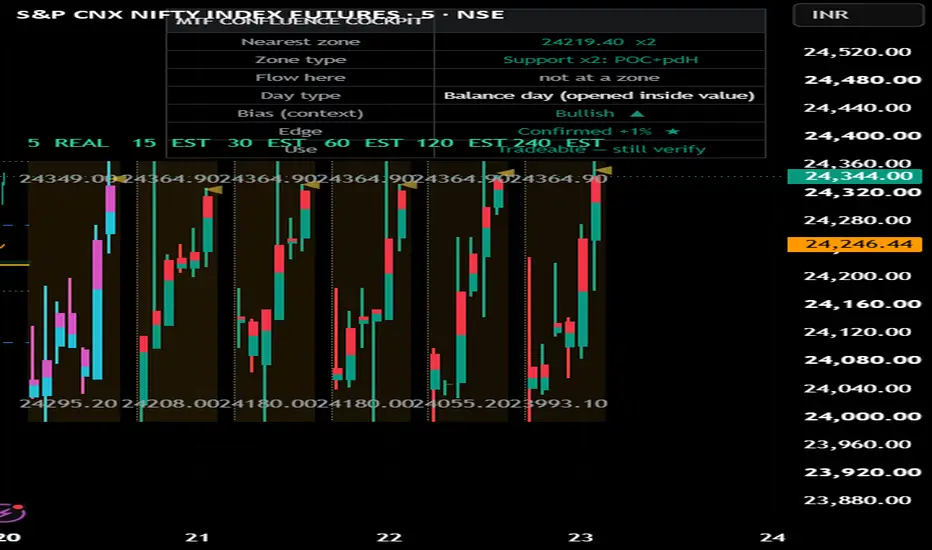932x550 pixels.
Task: Select the current price label 24,344.00
Action: (x=854, y=176)
